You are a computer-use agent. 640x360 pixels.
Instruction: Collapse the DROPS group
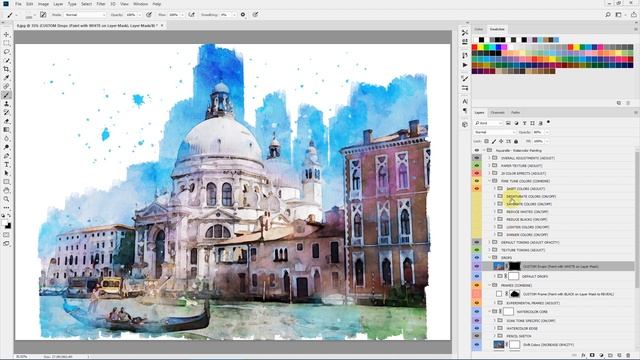point(489,258)
